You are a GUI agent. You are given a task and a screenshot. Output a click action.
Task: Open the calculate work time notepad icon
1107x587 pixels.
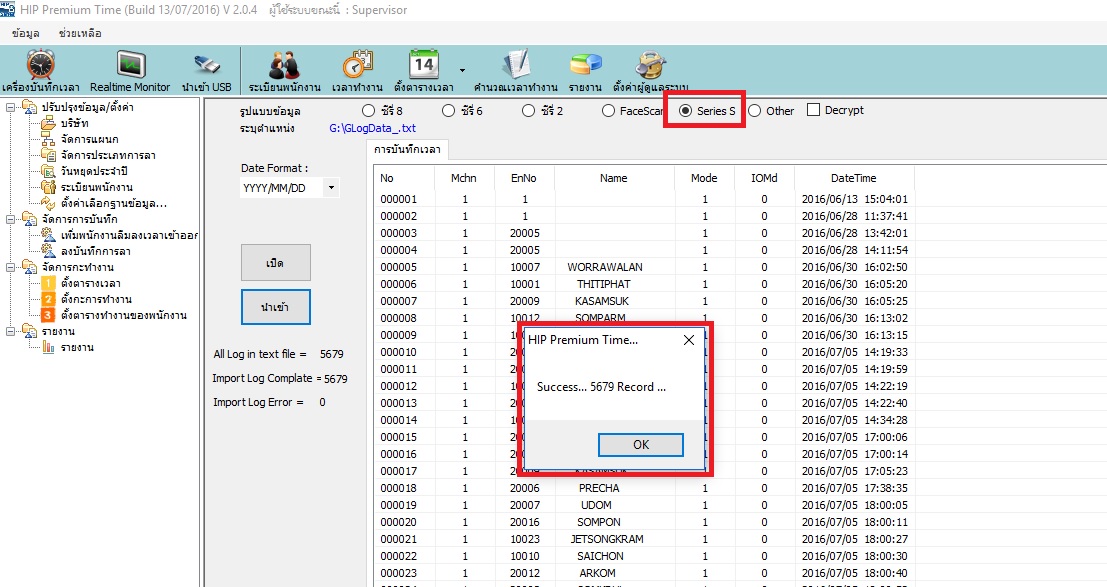click(x=515, y=71)
